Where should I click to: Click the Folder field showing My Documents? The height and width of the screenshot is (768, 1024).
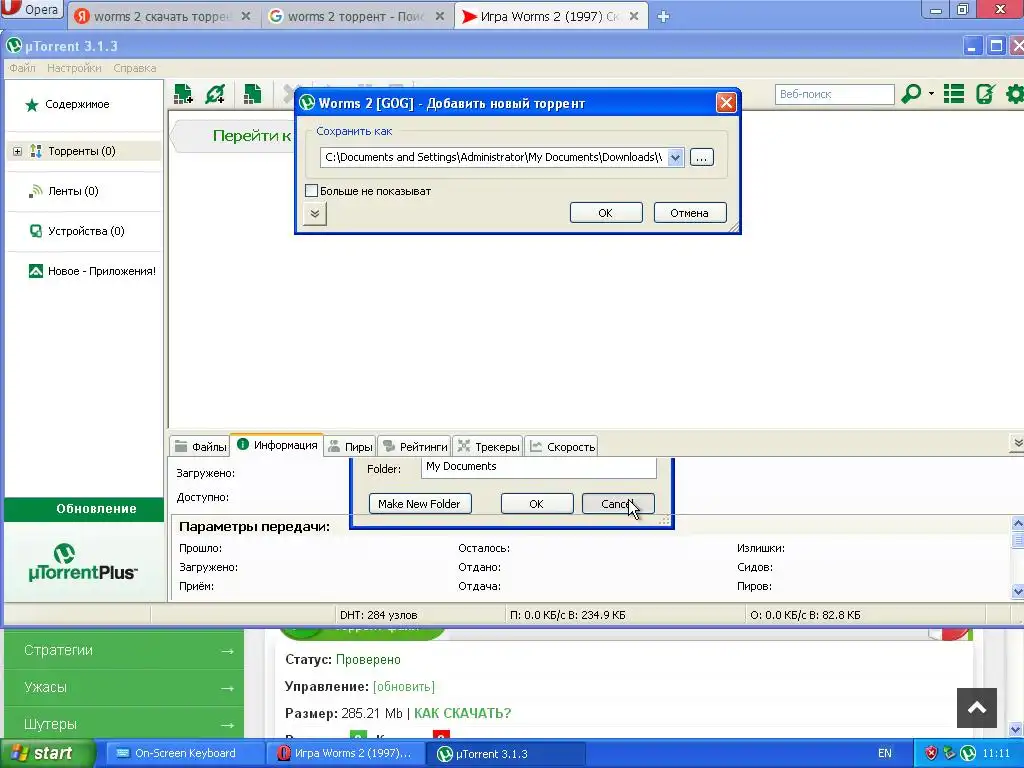click(538, 467)
